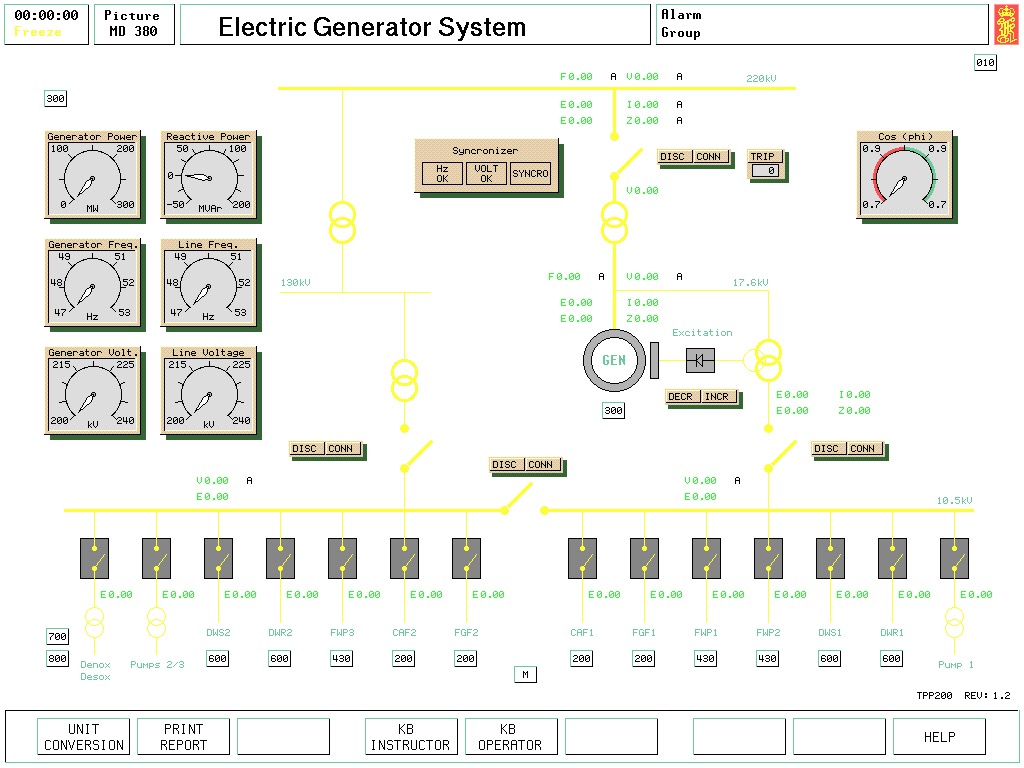
Task: Select the Denox Desox breaker box
Action: pos(95,558)
